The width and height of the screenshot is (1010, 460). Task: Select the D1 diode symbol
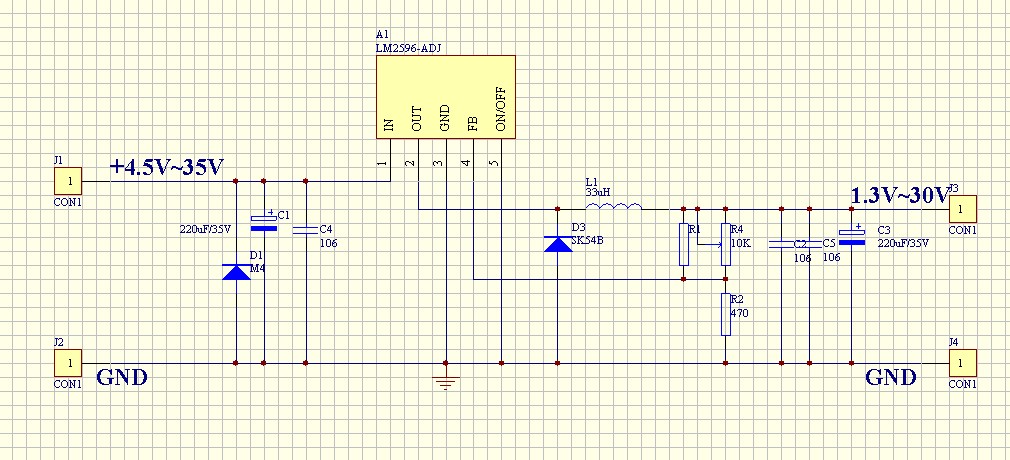(236, 272)
